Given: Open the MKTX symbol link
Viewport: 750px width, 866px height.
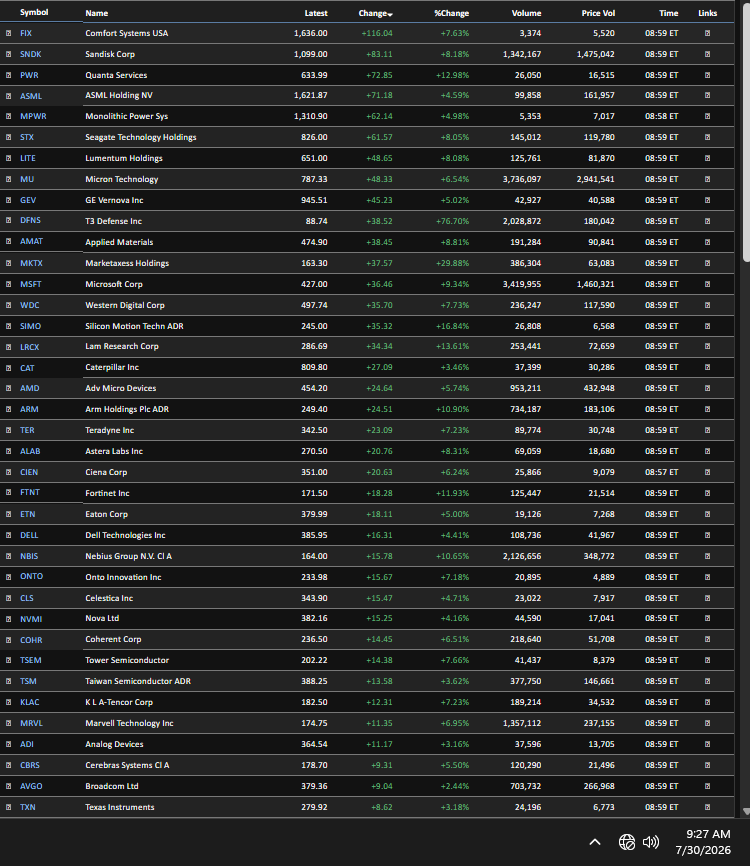Looking at the screenshot, I should (x=31, y=263).
